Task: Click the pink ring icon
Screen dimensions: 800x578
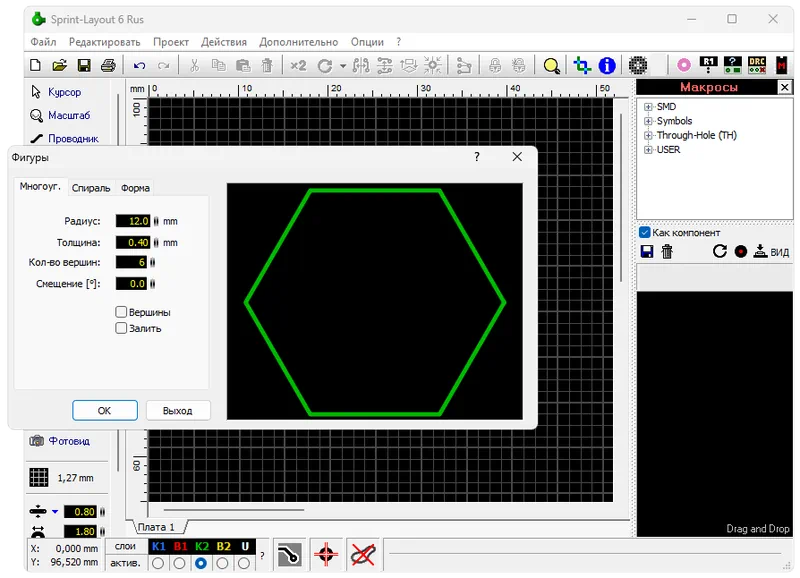Action: click(x=684, y=65)
